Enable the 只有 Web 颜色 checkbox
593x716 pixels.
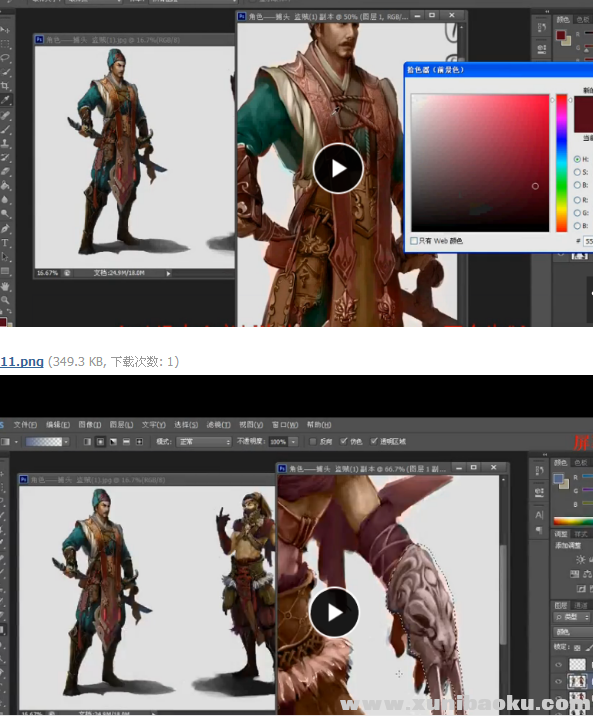tap(414, 241)
